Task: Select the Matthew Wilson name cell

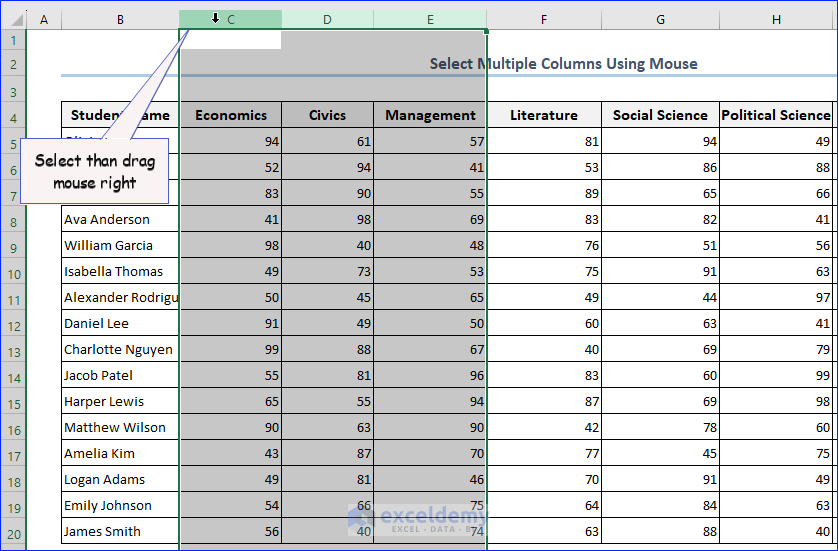Action: coord(120,428)
